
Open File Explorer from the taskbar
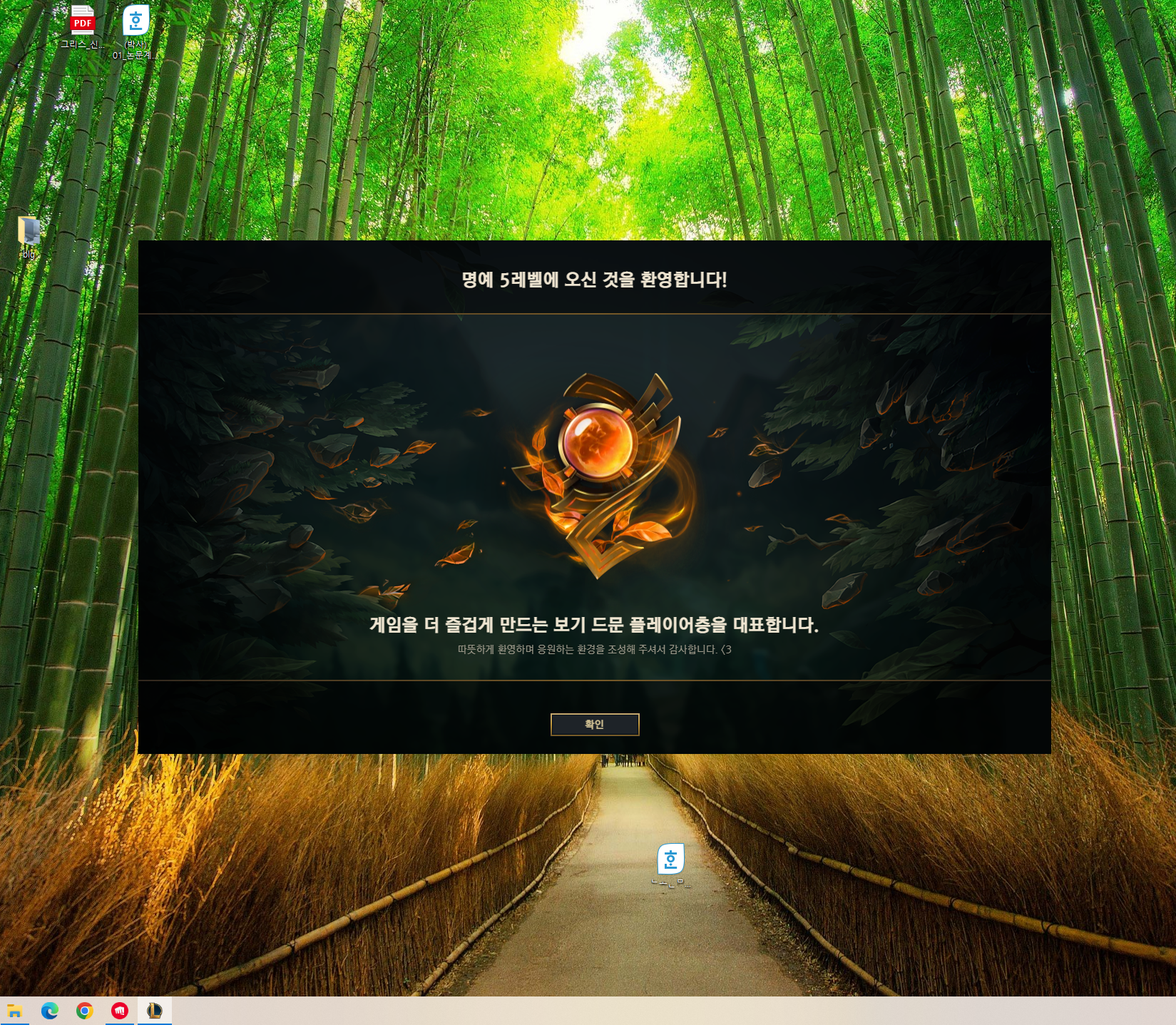15,1011
